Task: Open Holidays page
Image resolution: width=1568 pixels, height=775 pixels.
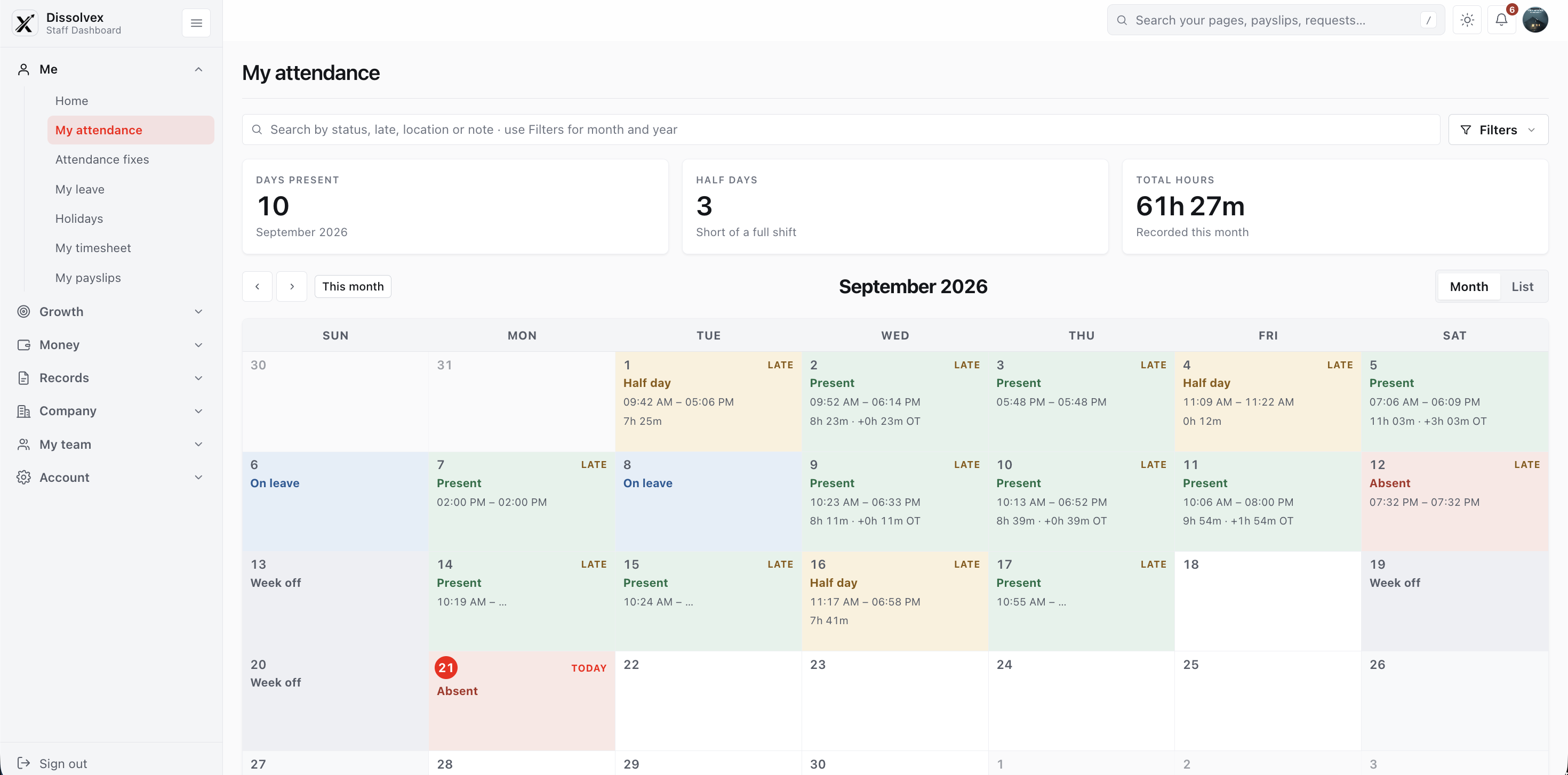Action: point(131,219)
